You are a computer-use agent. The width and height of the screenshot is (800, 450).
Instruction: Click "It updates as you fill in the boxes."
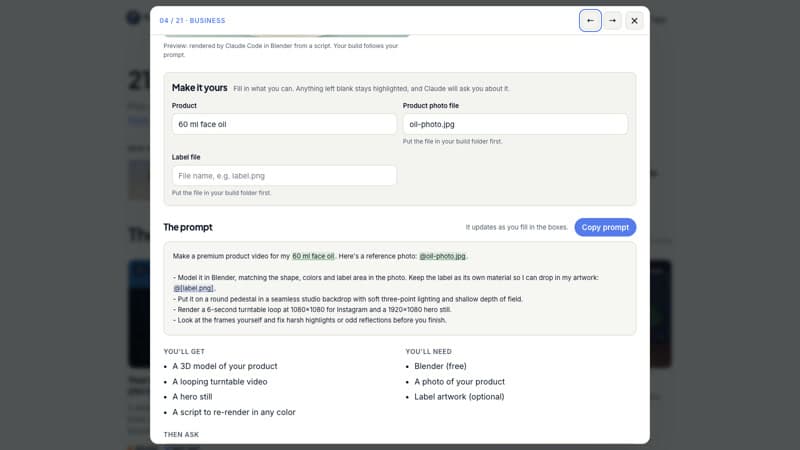[516, 227]
